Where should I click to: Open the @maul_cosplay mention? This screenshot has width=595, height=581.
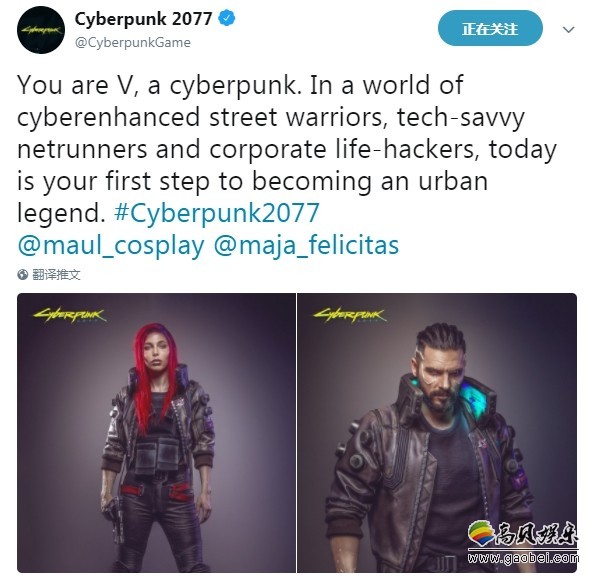(x=111, y=246)
